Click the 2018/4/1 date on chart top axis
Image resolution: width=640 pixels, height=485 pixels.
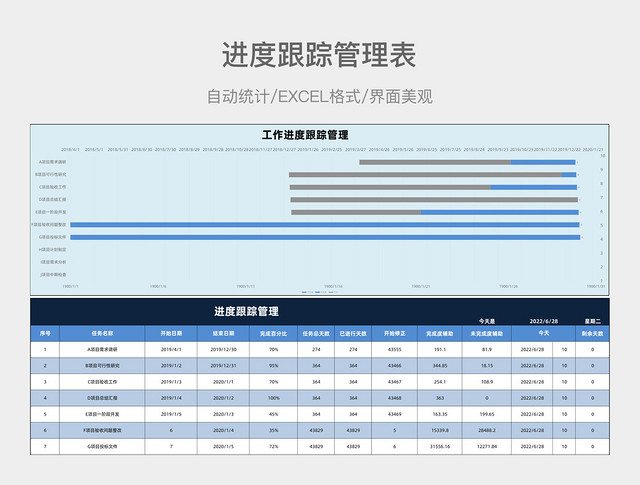(70, 150)
